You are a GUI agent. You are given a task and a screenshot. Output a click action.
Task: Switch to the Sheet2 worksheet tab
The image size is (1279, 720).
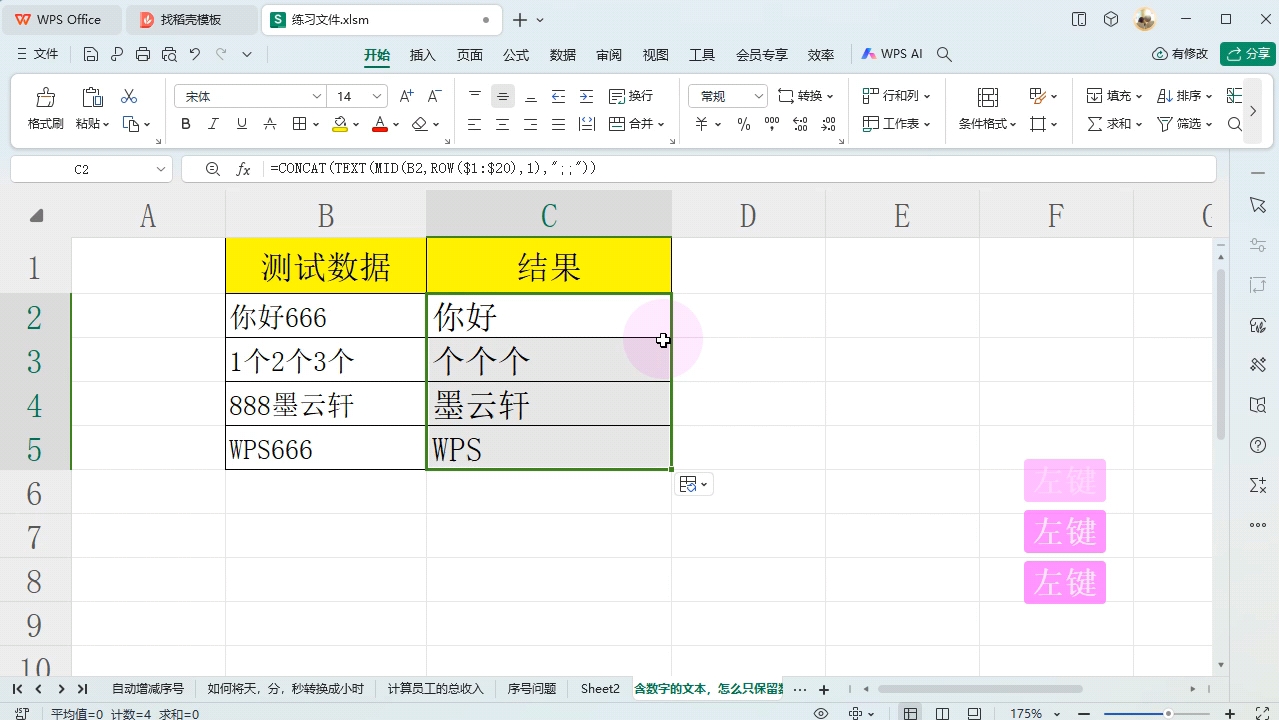599,688
